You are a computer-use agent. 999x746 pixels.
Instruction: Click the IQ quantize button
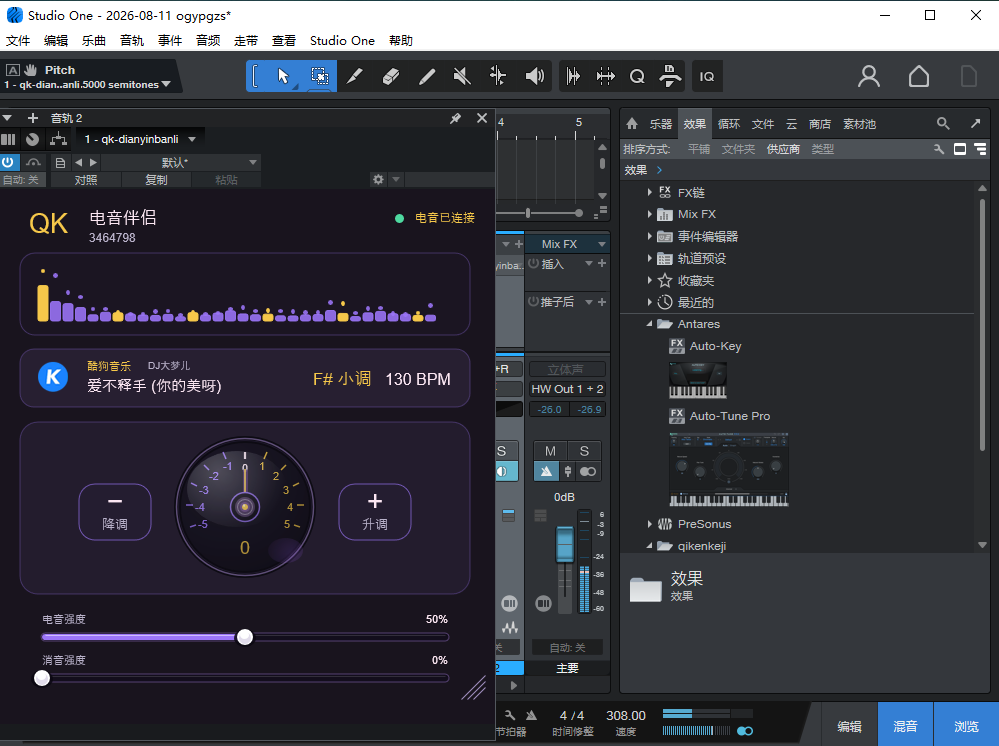tap(707, 76)
